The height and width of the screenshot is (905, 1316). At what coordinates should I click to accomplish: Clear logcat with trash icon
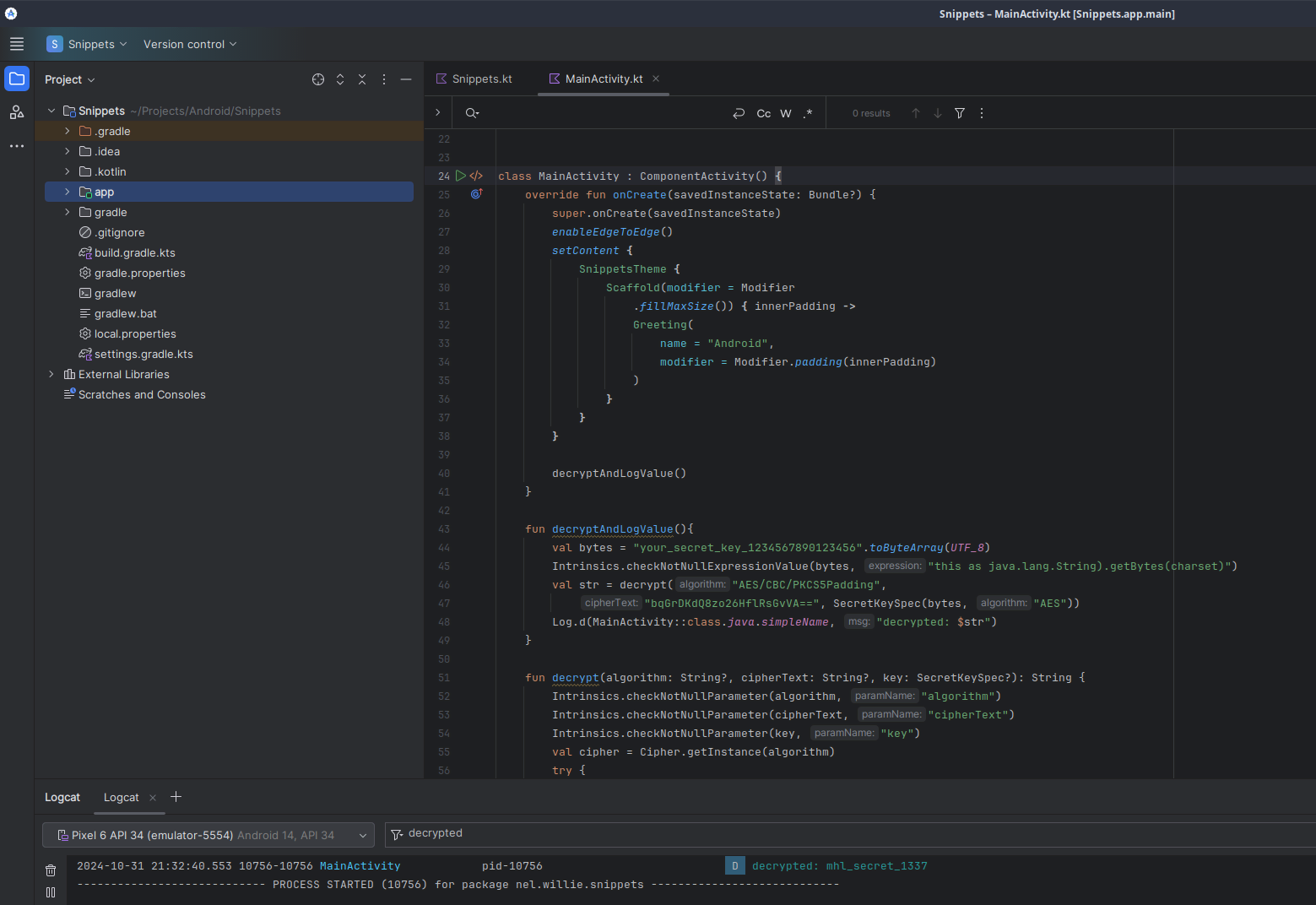point(51,870)
